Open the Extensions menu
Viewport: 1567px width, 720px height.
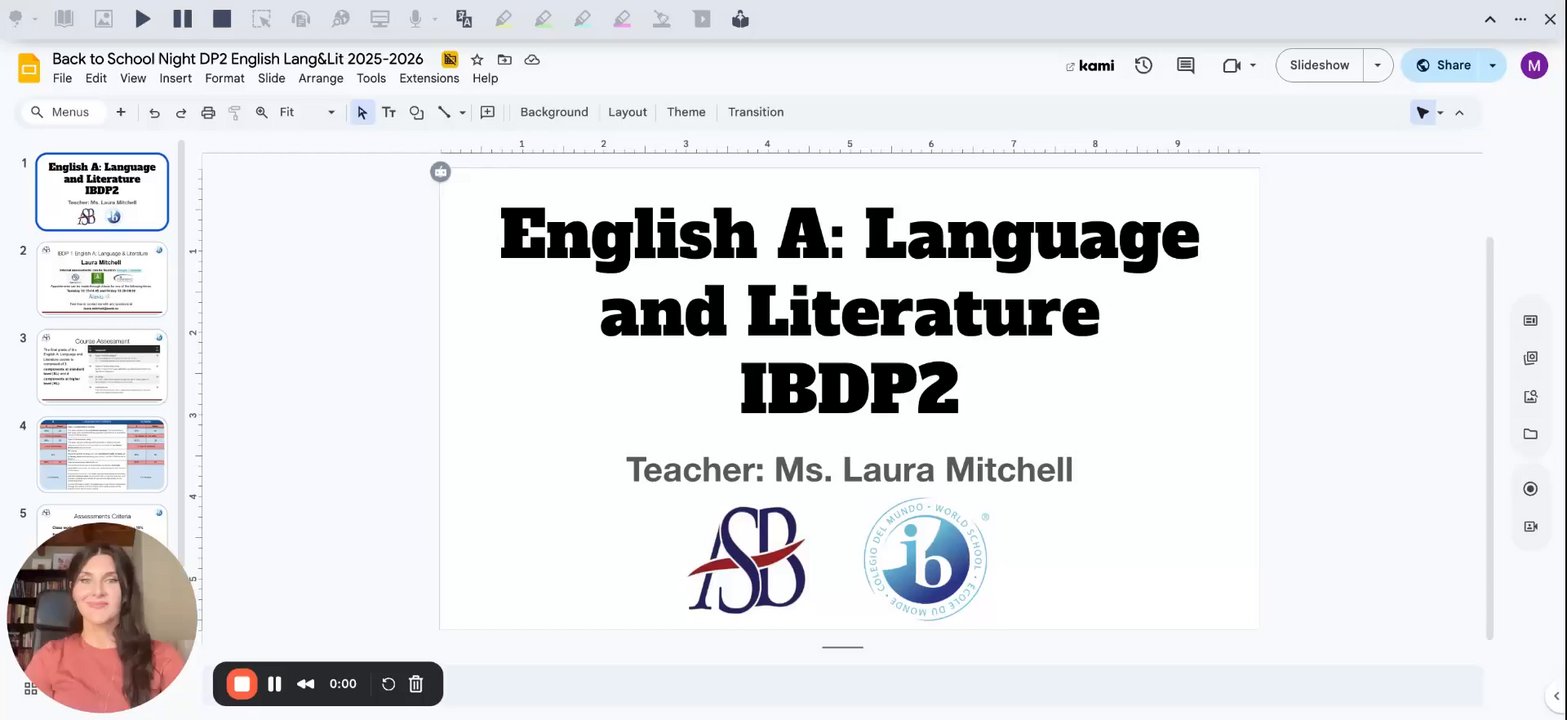429,78
